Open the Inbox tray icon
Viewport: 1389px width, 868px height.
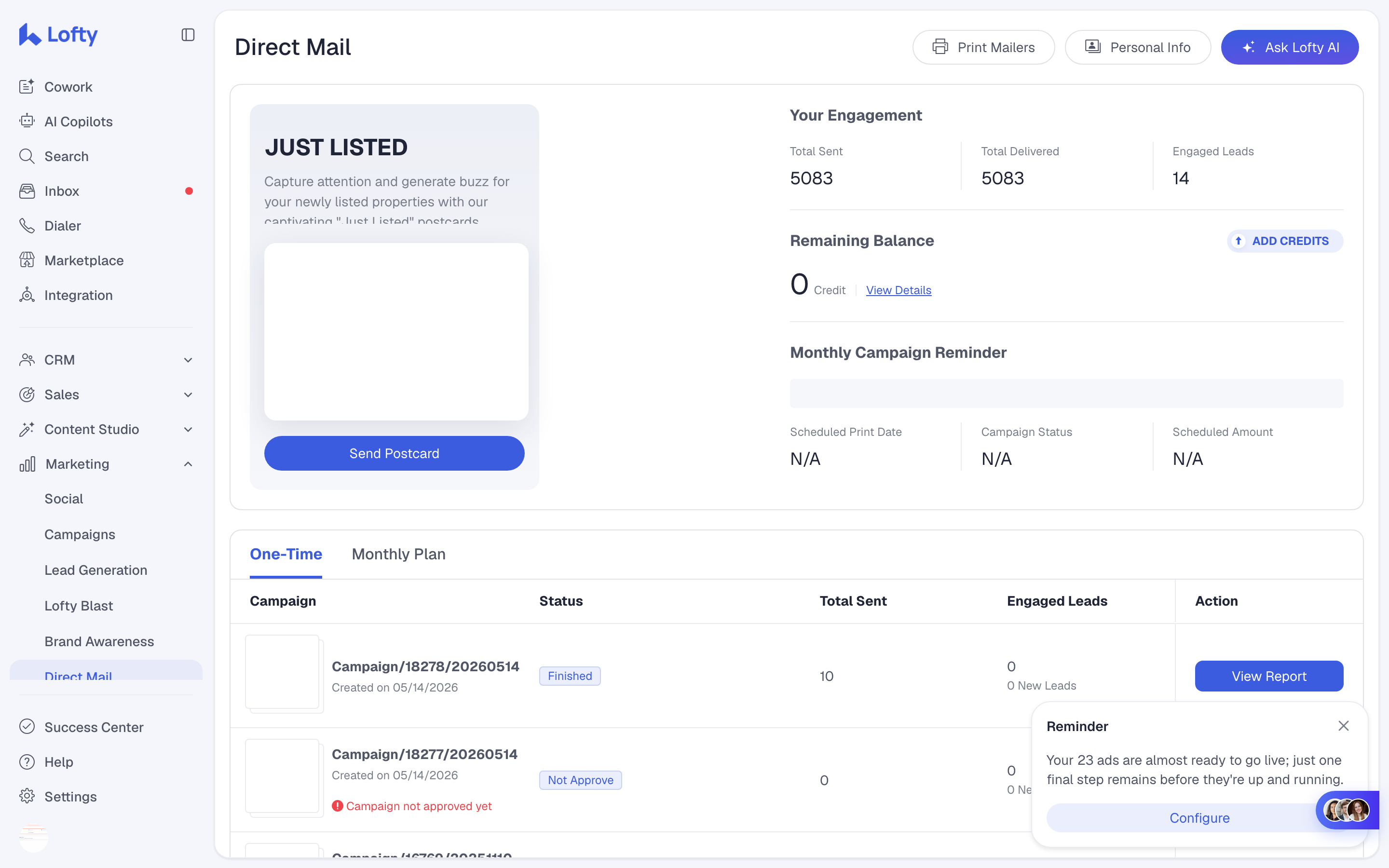[27, 191]
